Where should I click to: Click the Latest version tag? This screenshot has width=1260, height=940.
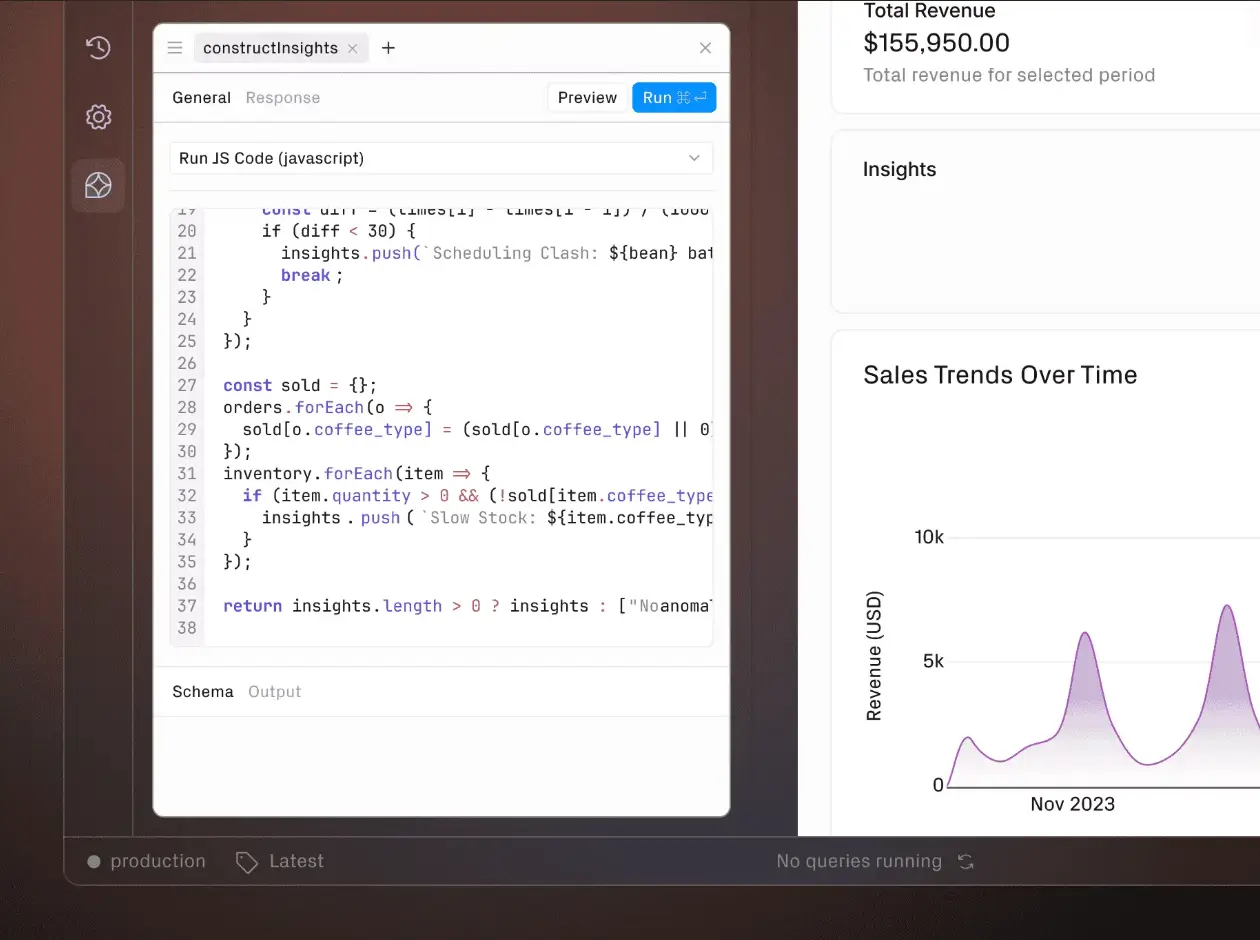296,861
